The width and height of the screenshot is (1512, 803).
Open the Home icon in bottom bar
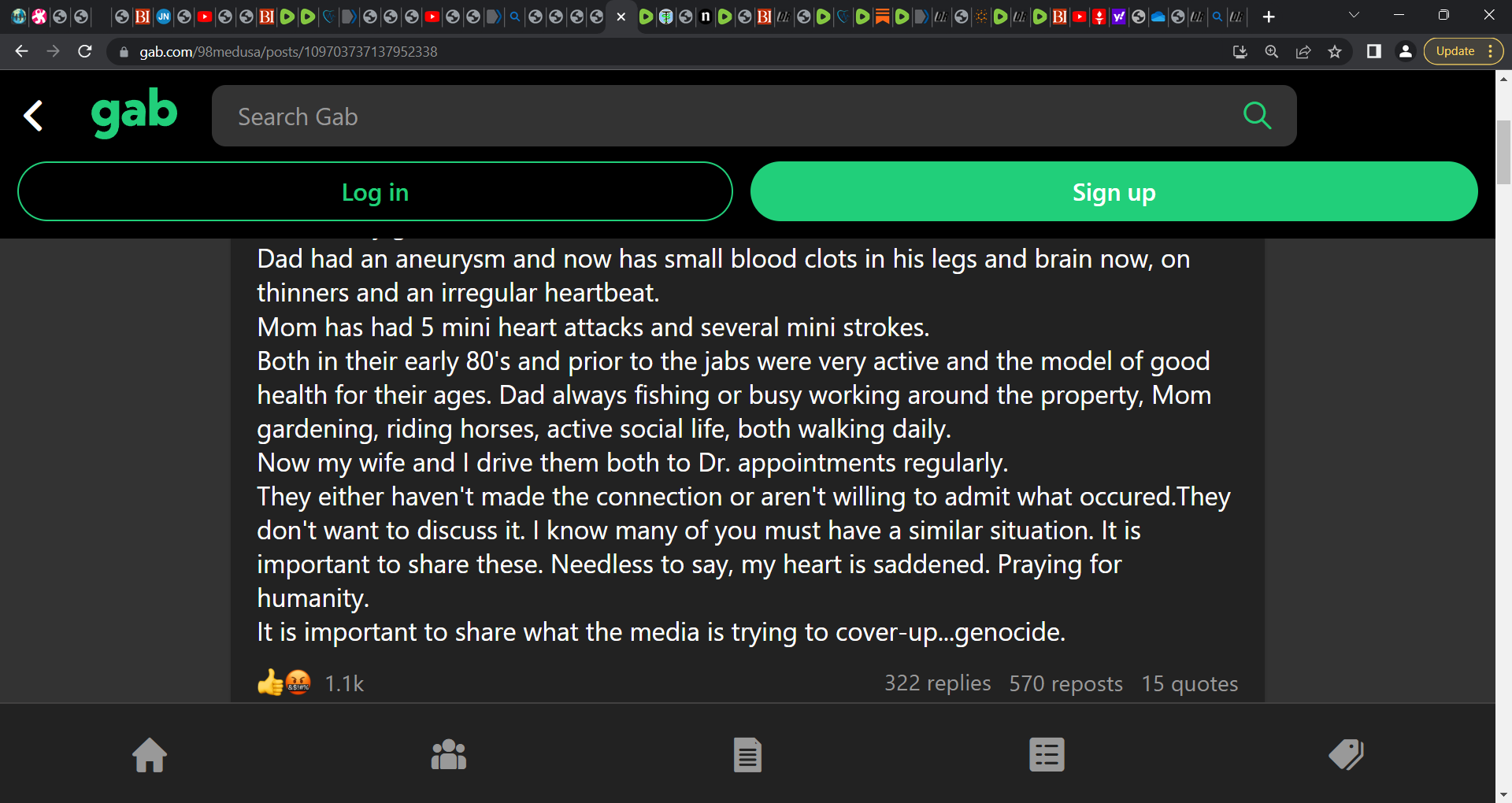coord(150,755)
